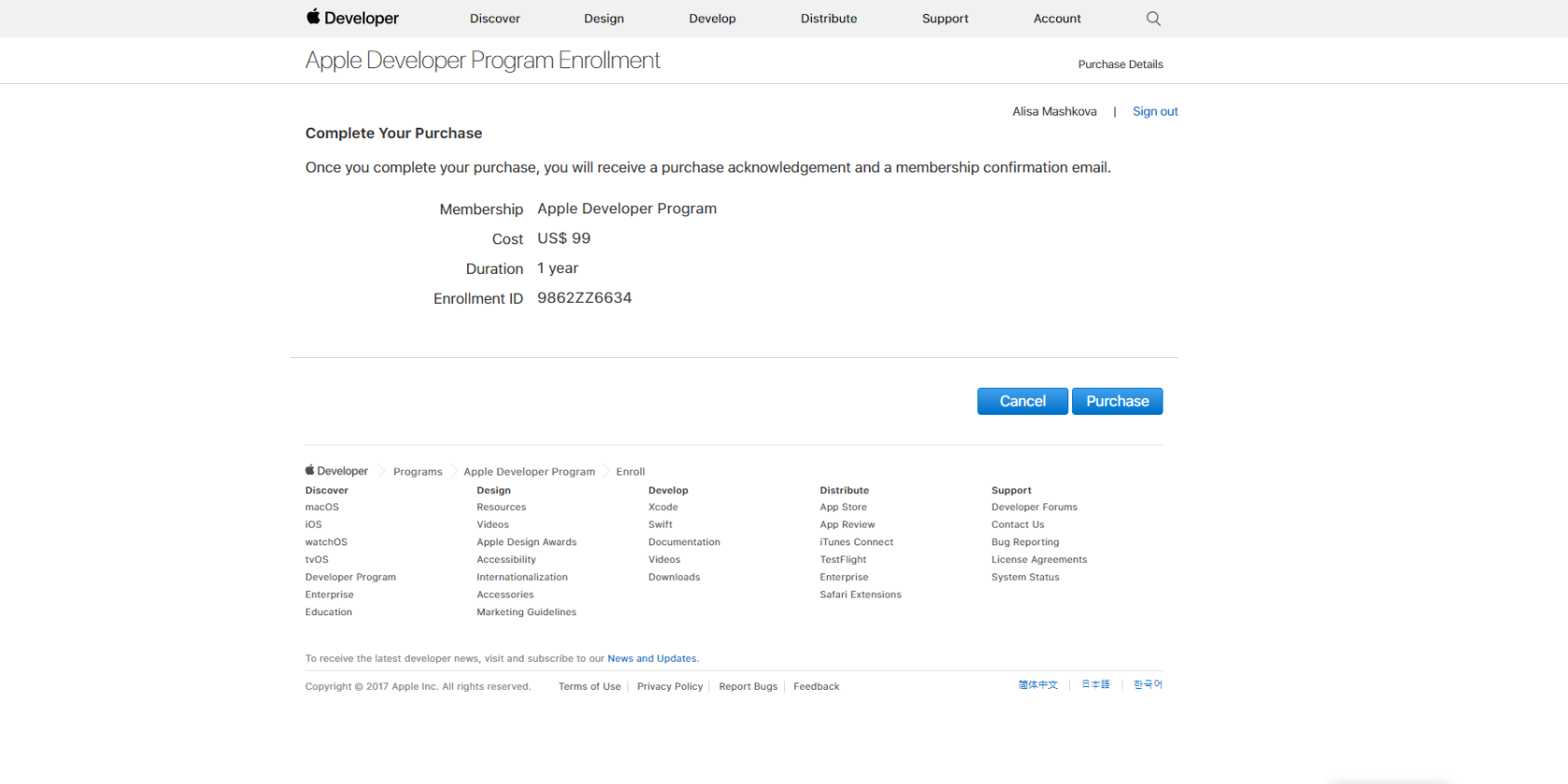Click the Enroll breadcrumb
The height and width of the screenshot is (784, 1568).
point(630,472)
